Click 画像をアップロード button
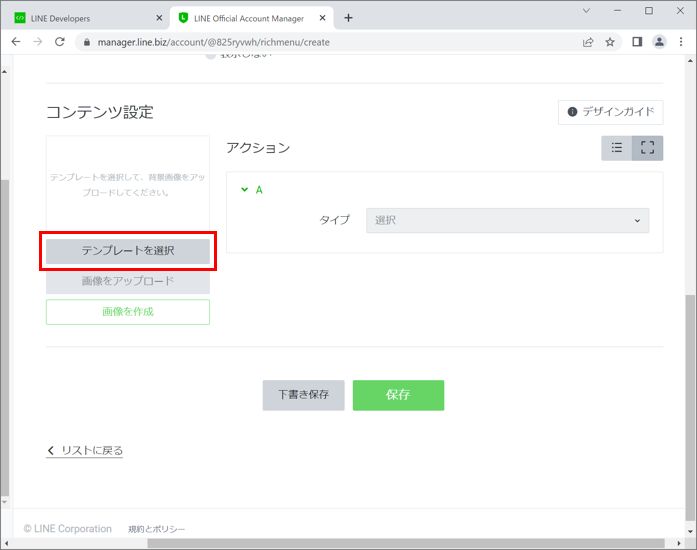697x550 pixels. 128,281
